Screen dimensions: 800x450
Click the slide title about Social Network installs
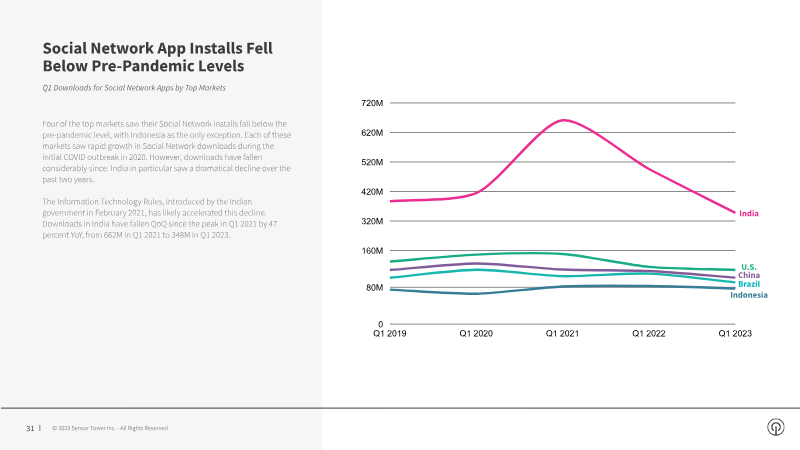[x=157, y=57]
